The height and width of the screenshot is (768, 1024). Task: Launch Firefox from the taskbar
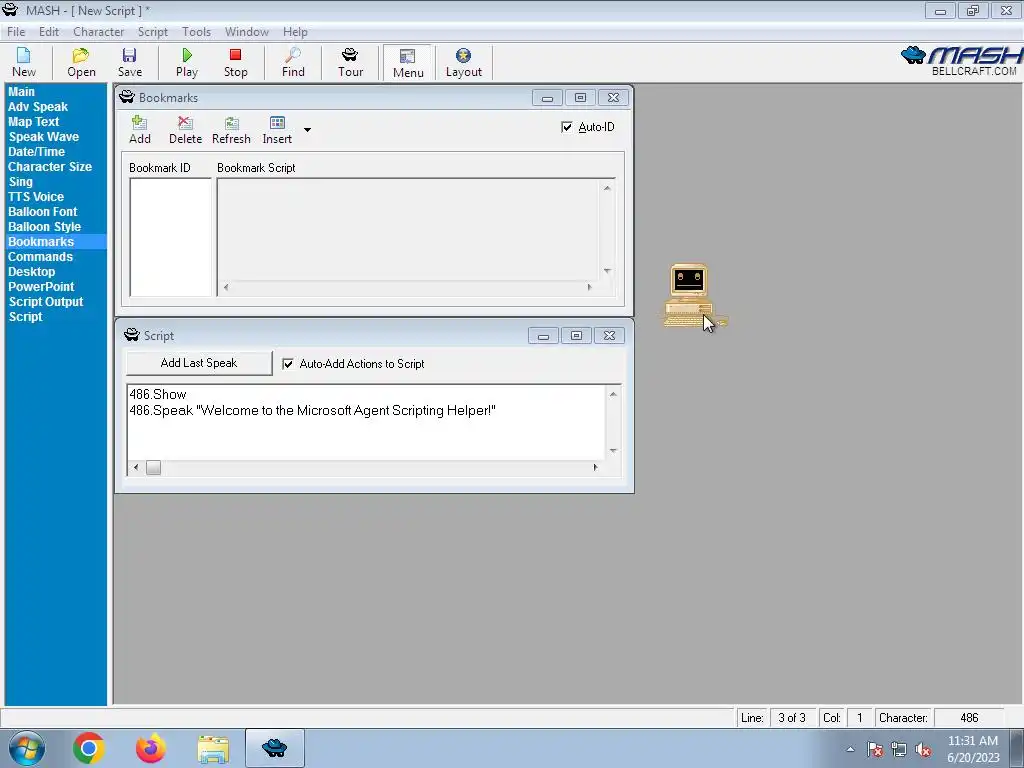pos(150,748)
